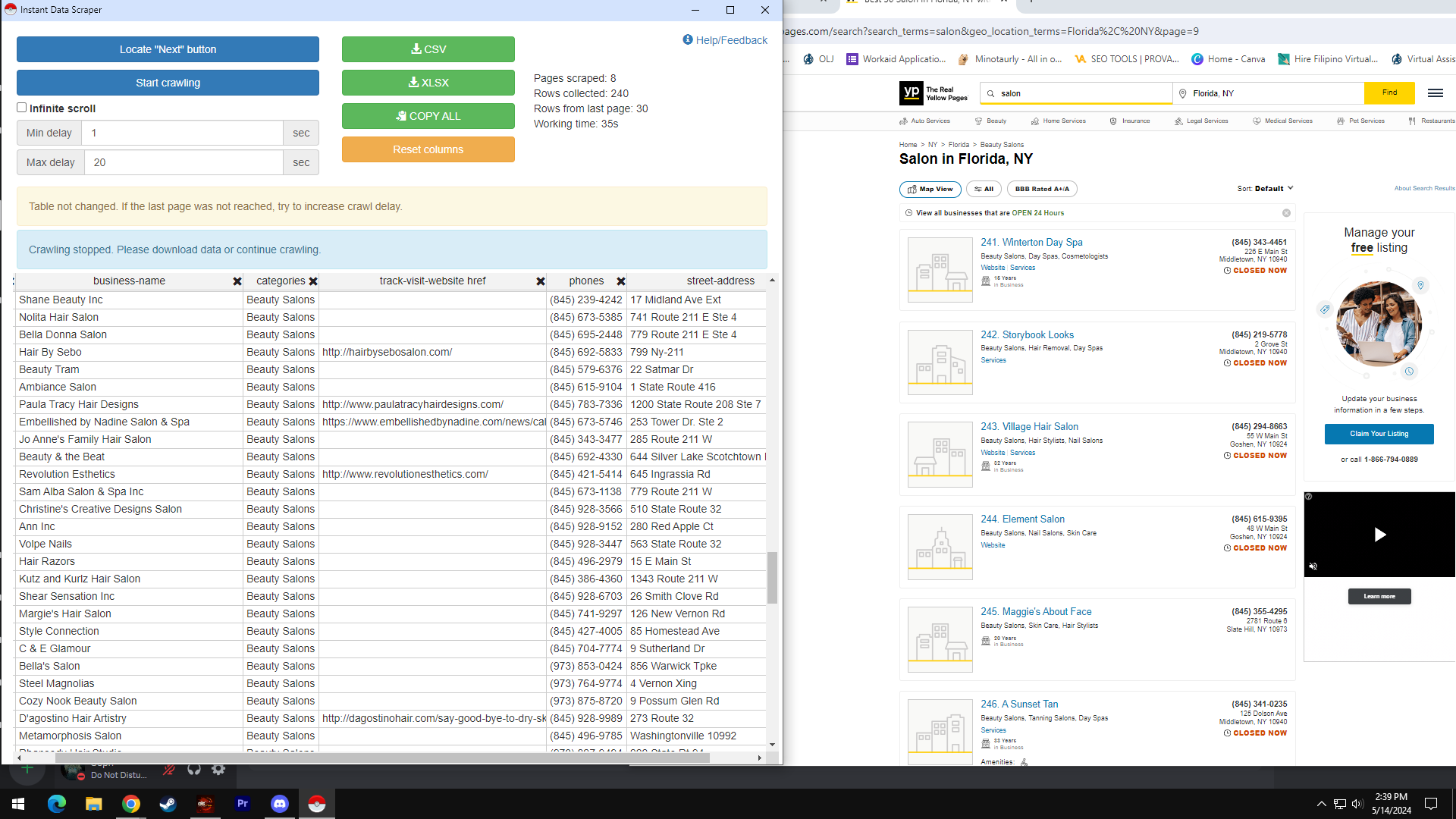Remove the phones column with its X
The image size is (1456, 819).
(621, 281)
